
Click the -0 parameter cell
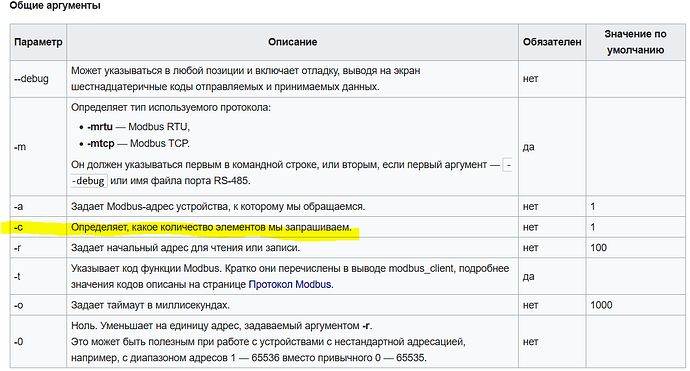coord(38,342)
